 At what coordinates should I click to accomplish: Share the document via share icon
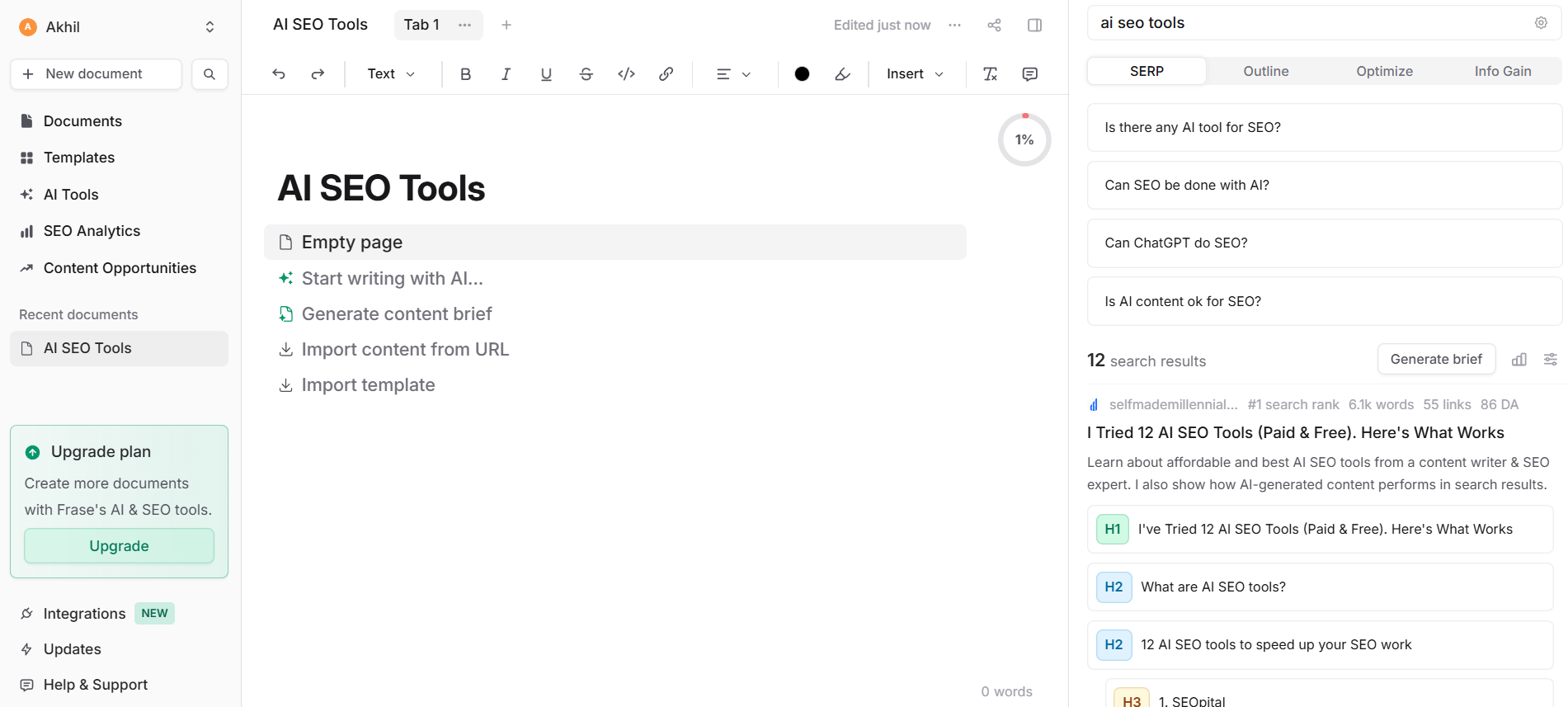(995, 25)
